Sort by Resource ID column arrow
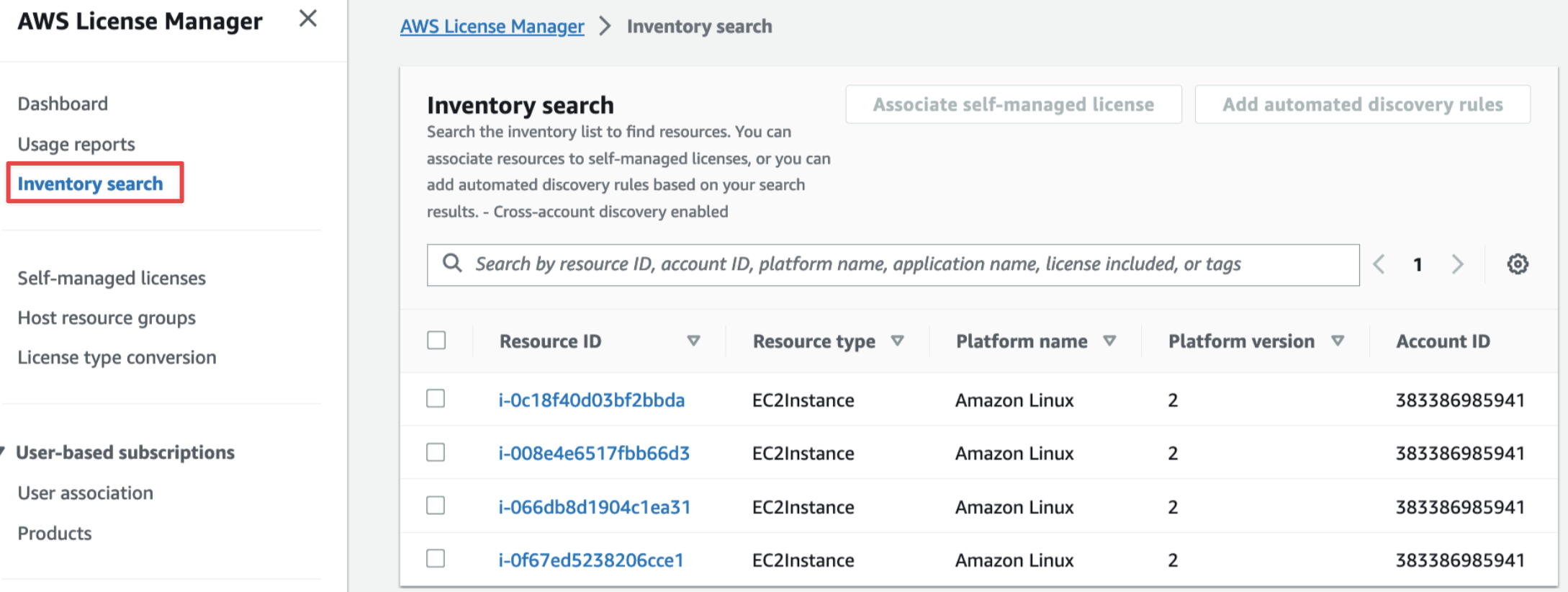Screen dimensions: 1568x592 click(693, 341)
